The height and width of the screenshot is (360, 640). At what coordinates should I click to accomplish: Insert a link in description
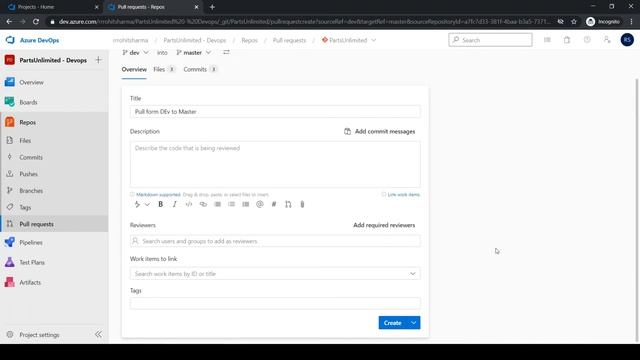[x=203, y=204]
